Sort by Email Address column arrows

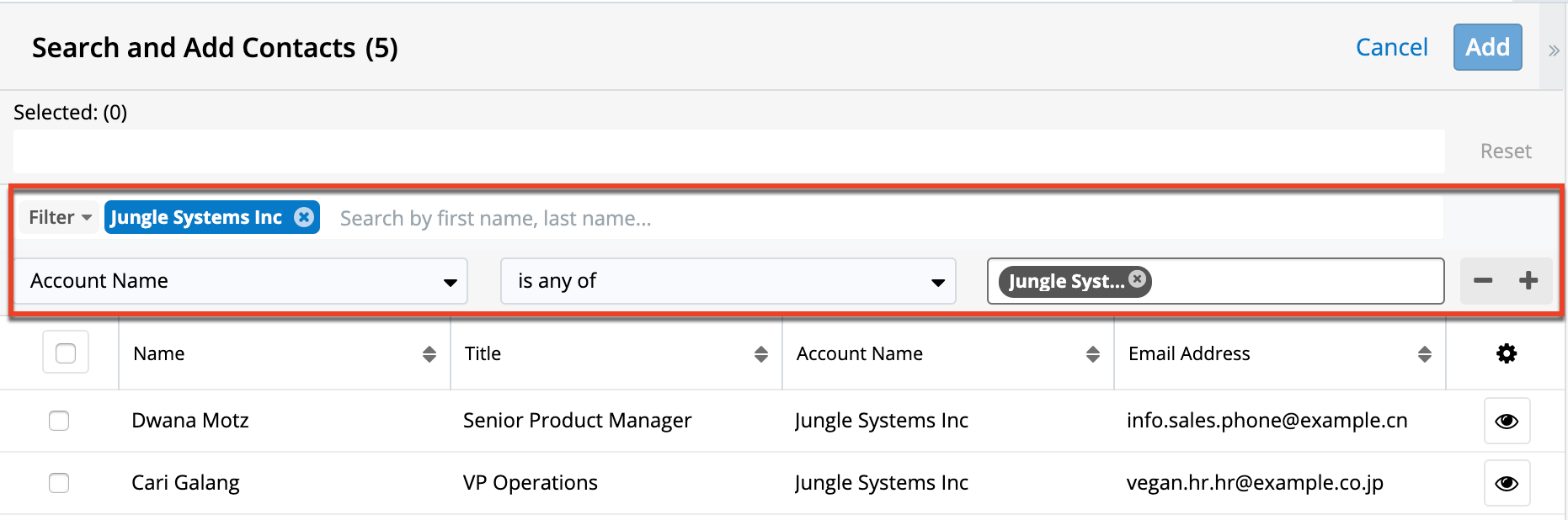click(1425, 354)
